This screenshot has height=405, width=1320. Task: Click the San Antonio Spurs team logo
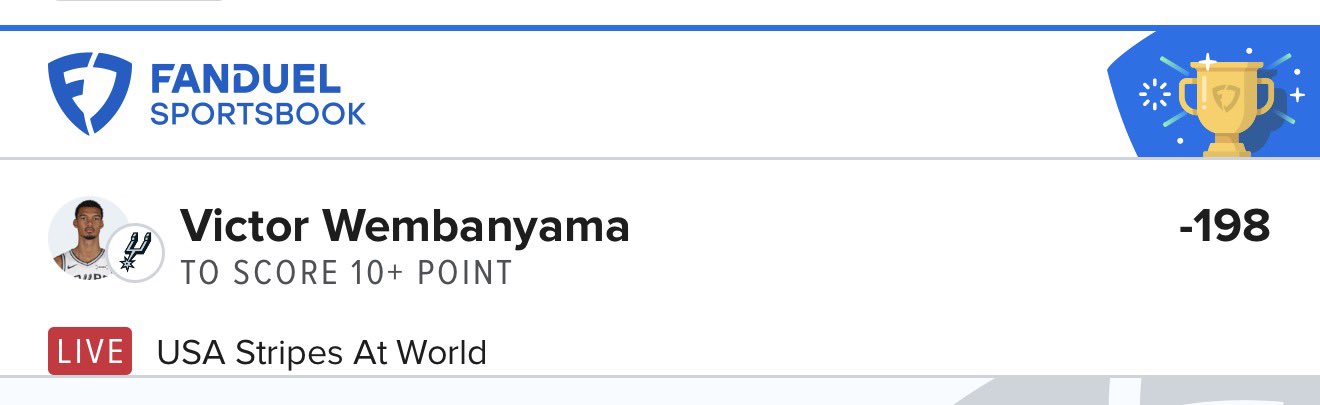click(x=134, y=252)
